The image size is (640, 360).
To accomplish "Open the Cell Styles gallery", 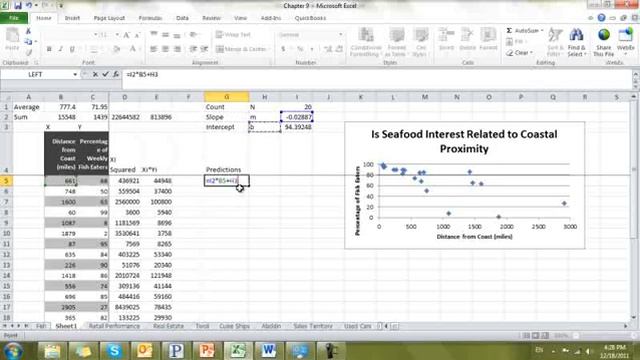I will pyautogui.click(x=420, y=42).
